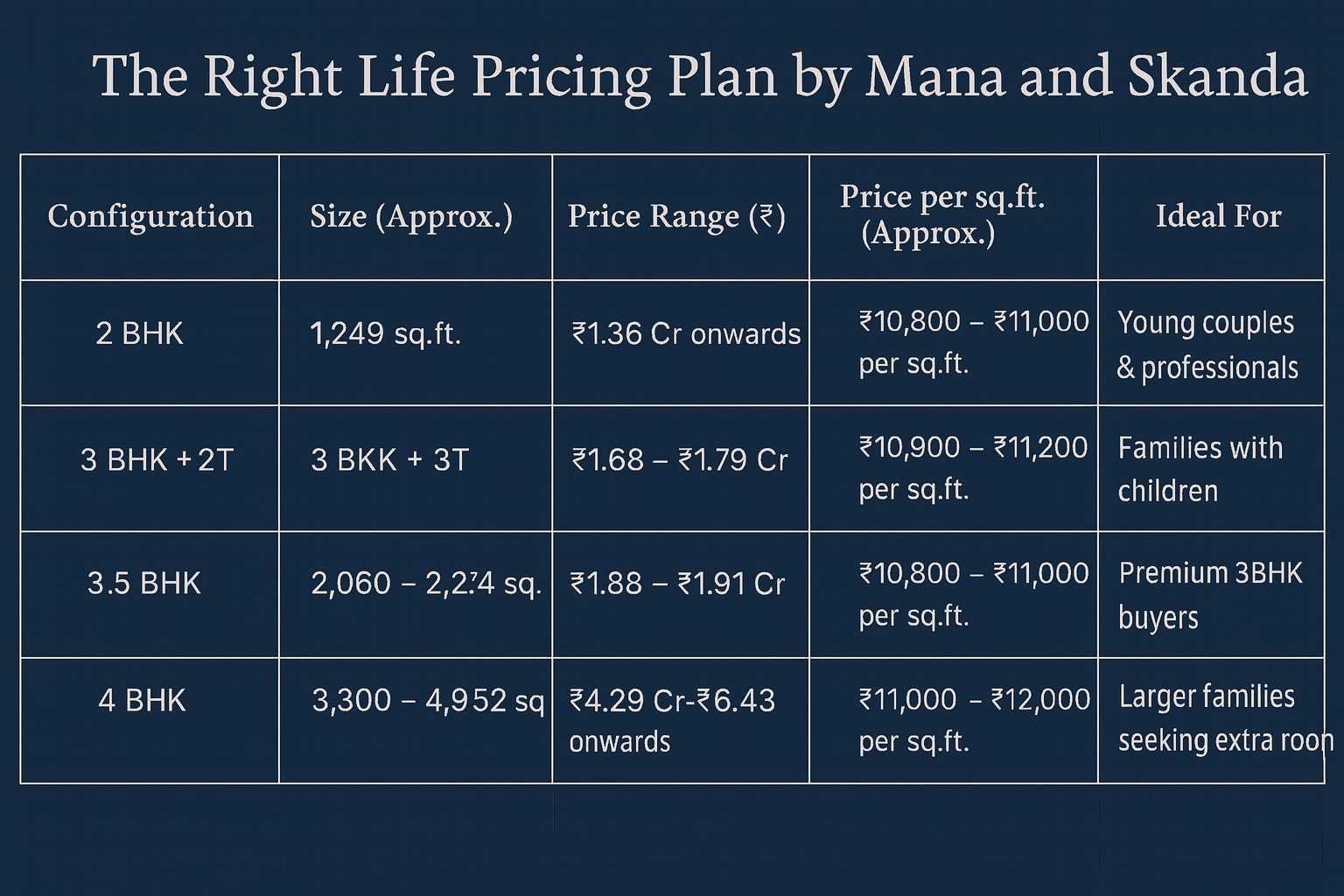Select the ₹11,000 – ₹12,000 per sq.ft. cell
This screenshot has height=896, width=1344.
[974, 719]
